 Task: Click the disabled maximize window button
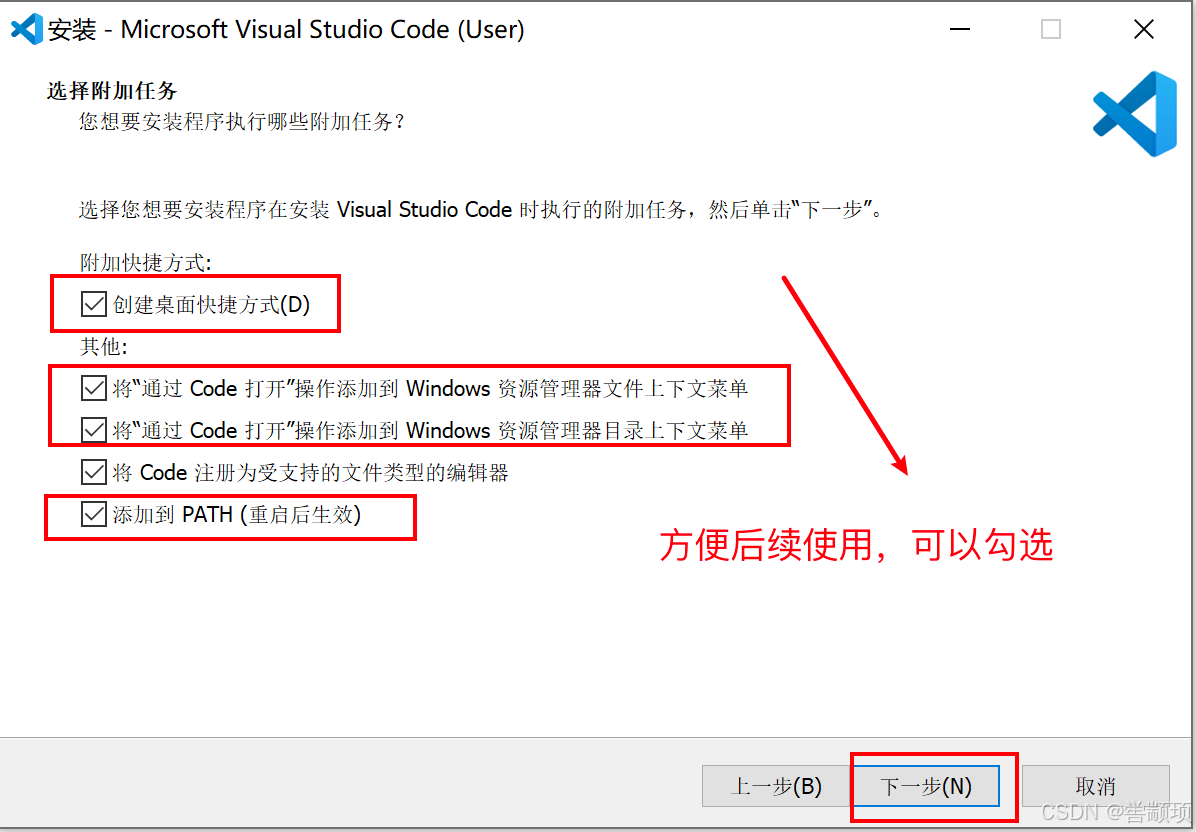tap(1050, 29)
